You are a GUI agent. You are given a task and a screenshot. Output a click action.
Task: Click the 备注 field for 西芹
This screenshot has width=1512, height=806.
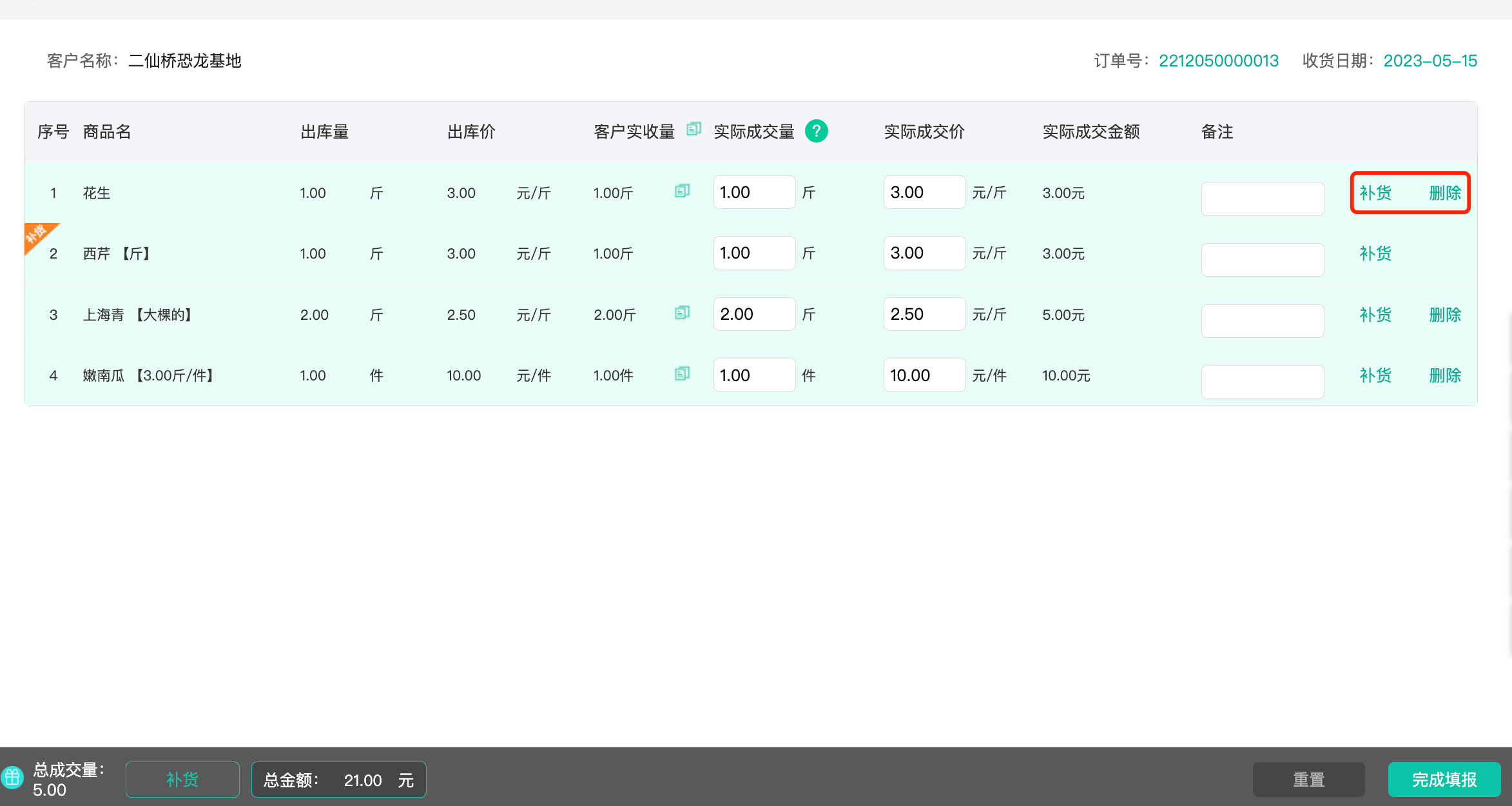[x=1262, y=259]
